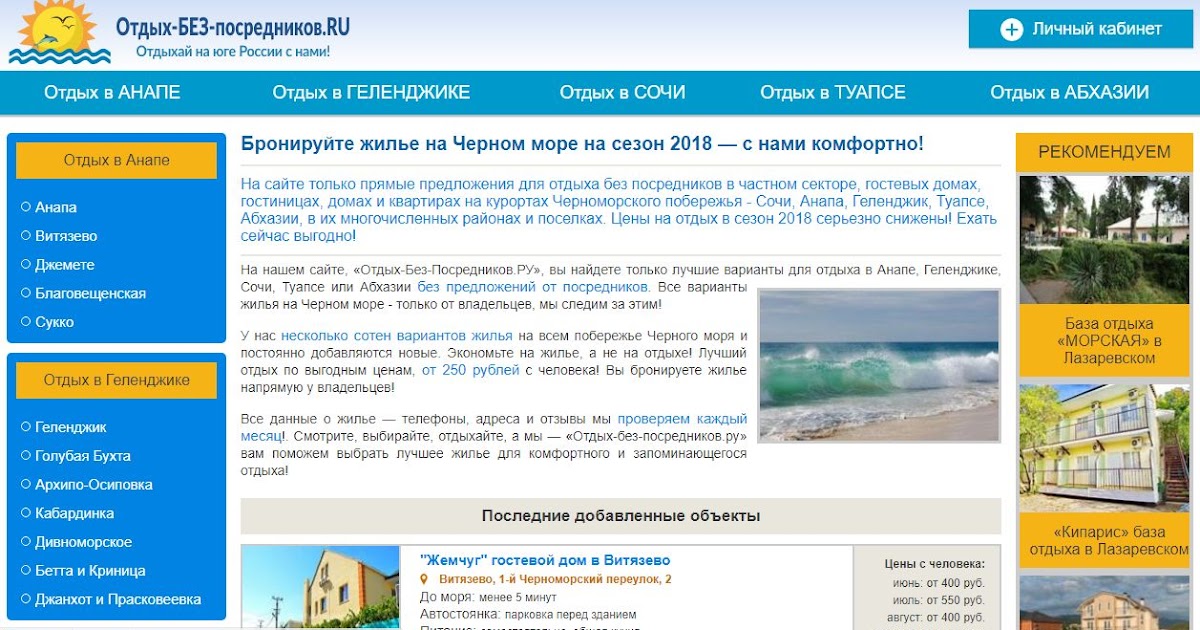Click "Жемчуг" гостевой дом в Витязево title

click(x=545, y=560)
